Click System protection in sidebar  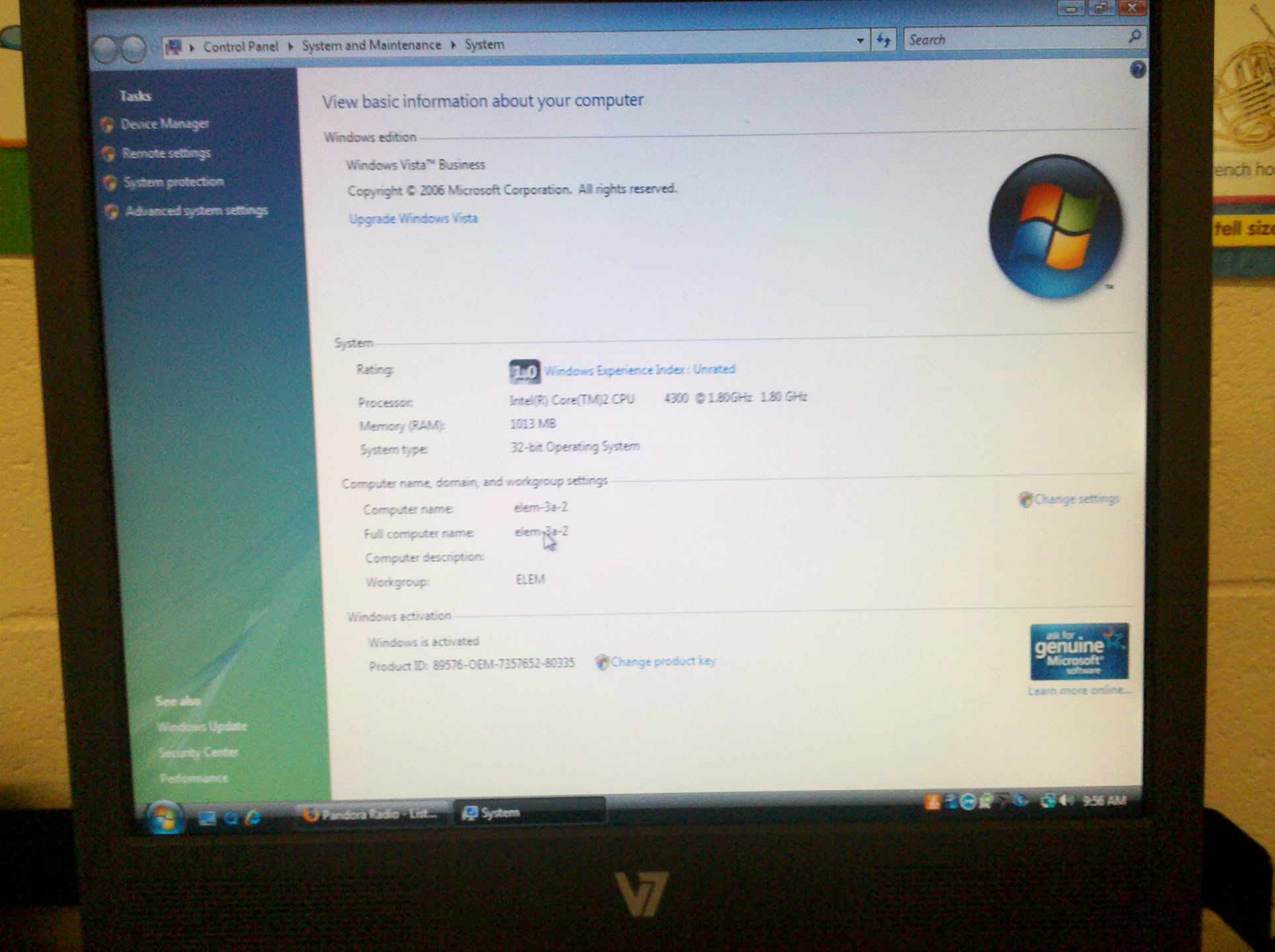tap(173, 182)
